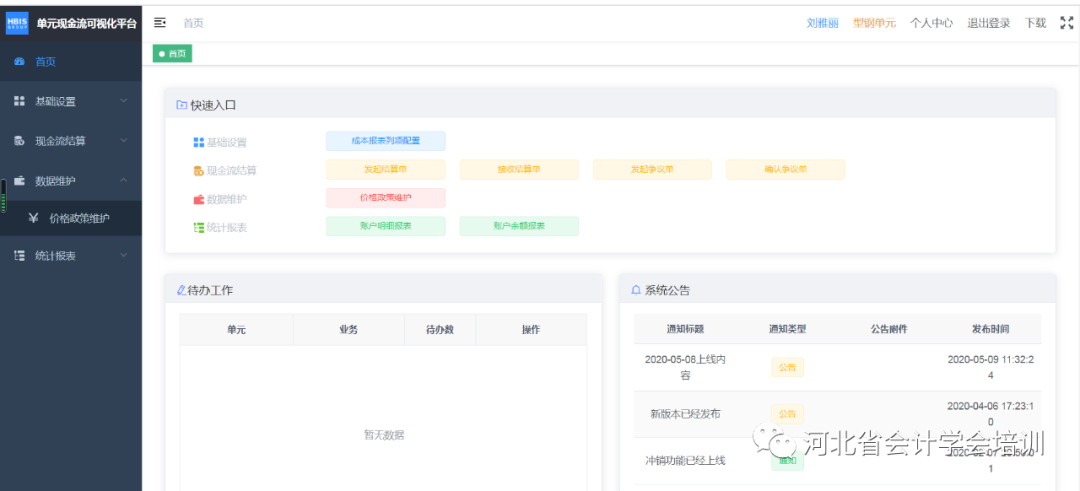Click the 统计报表 list icon in sidebar
Viewport: 1080px width, 491px height.
(x=19, y=255)
